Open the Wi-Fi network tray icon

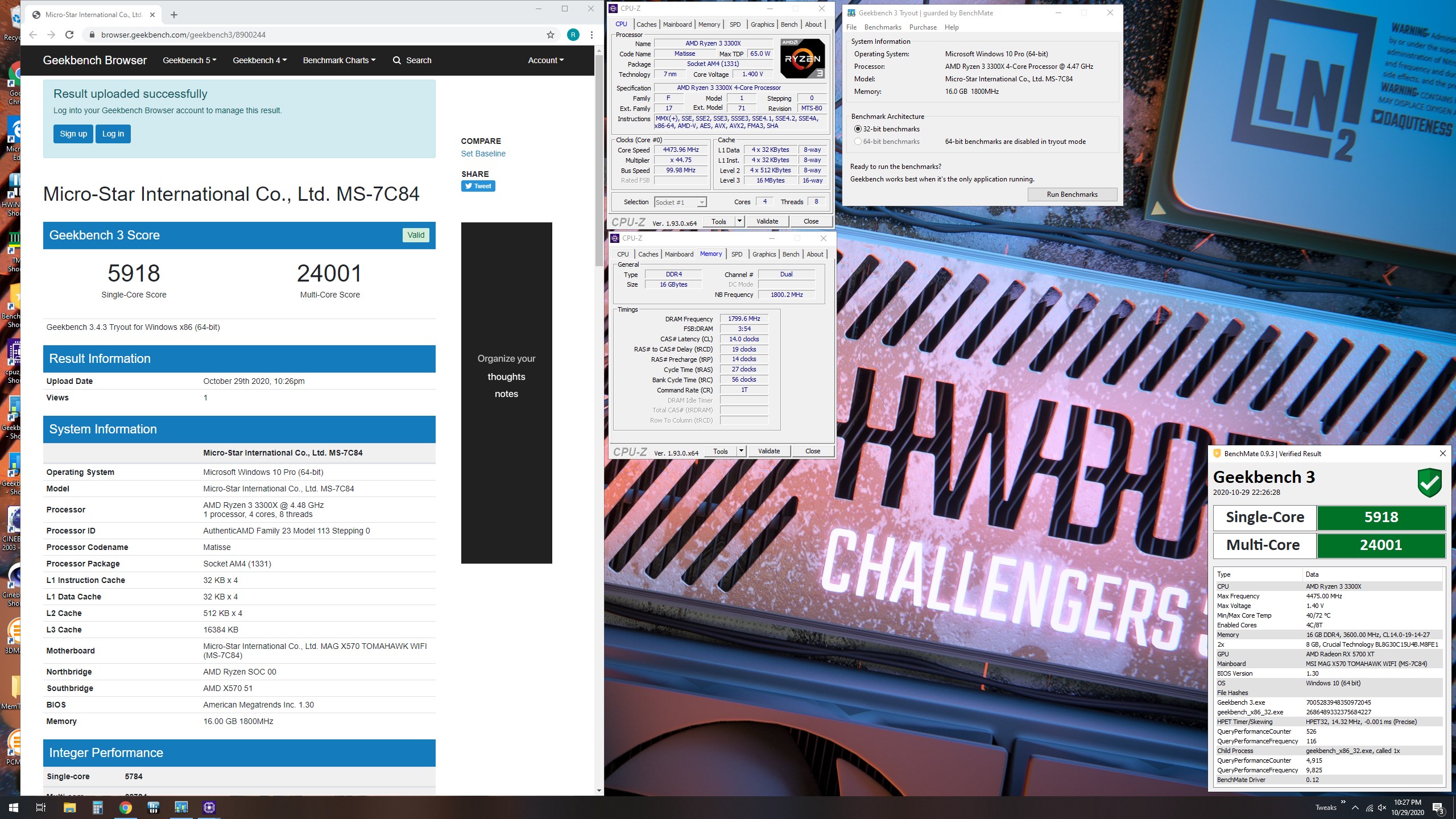coord(1370,808)
